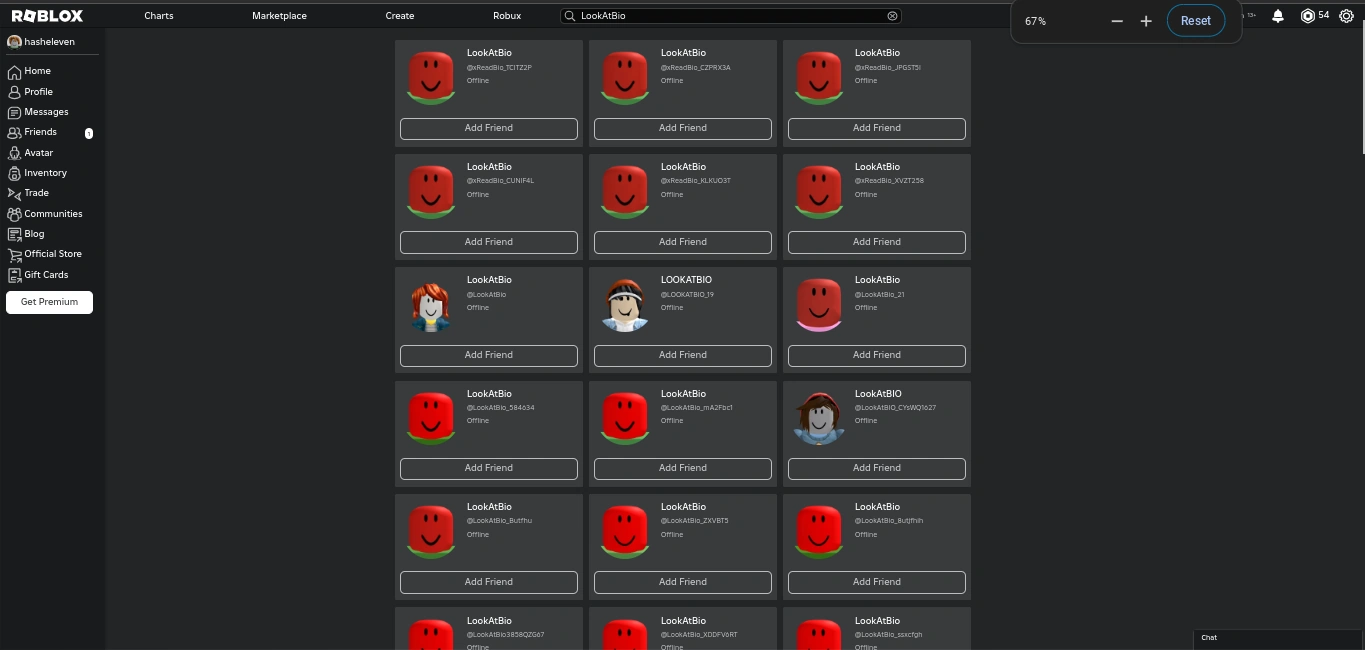Viewport: 1365px width, 650px height.
Task: Open the Home sidebar icon
Action: point(14,72)
